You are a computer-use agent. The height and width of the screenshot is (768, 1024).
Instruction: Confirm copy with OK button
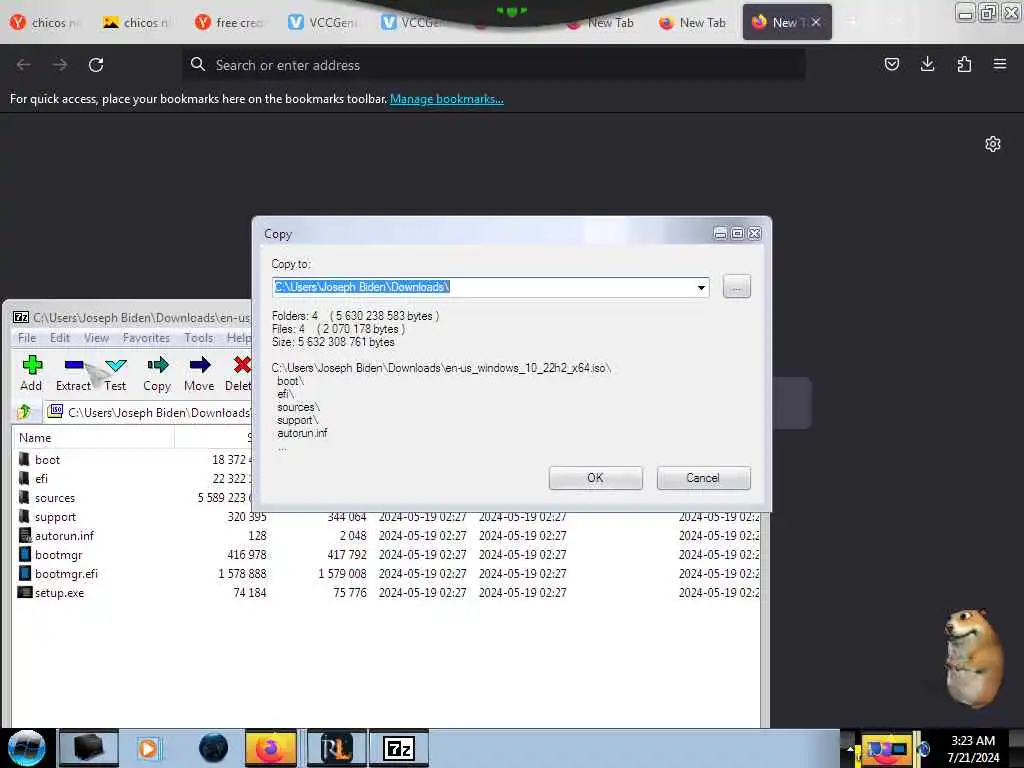[596, 478]
